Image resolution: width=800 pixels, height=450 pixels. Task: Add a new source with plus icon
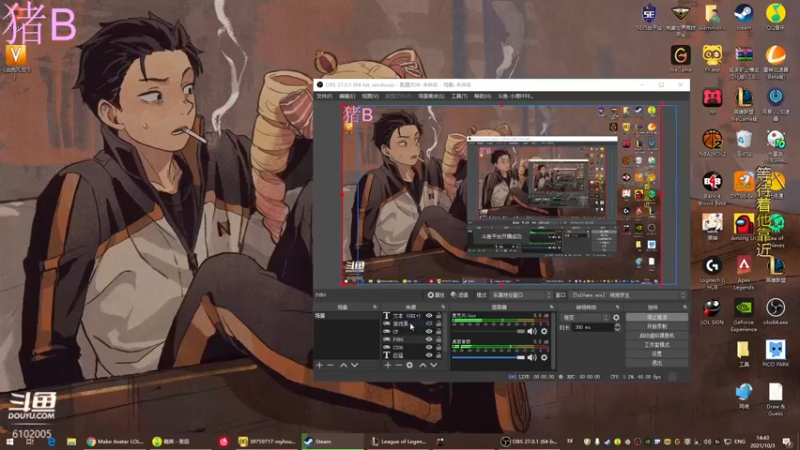tap(387, 365)
